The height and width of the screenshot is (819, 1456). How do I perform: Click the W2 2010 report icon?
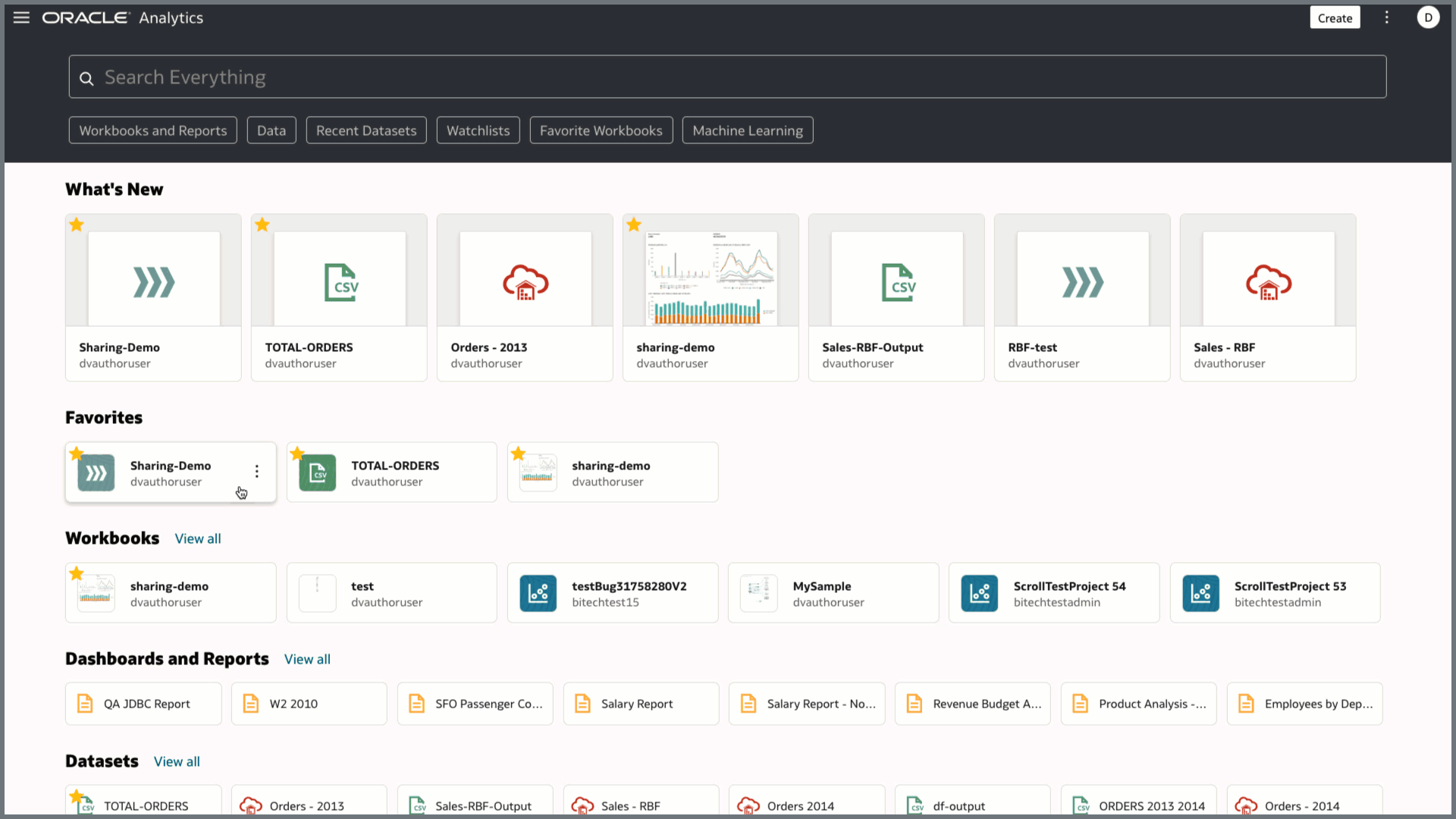click(251, 703)
